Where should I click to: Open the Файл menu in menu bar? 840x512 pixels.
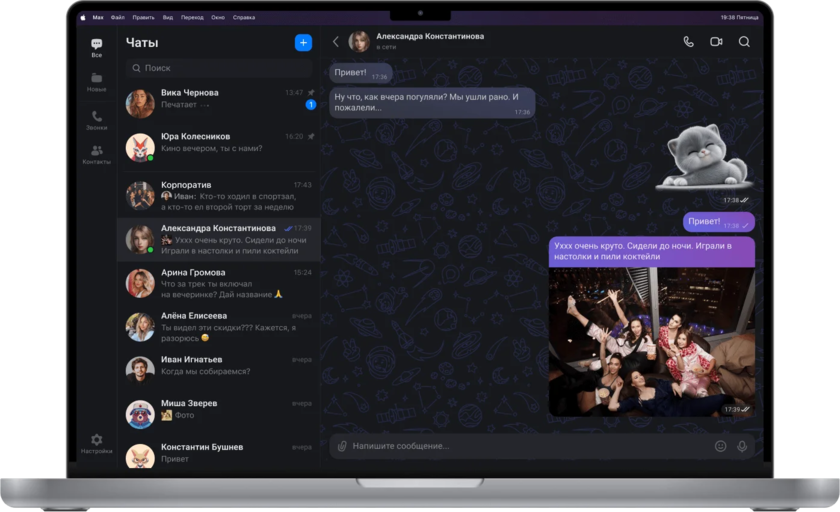tap(118, 17)
